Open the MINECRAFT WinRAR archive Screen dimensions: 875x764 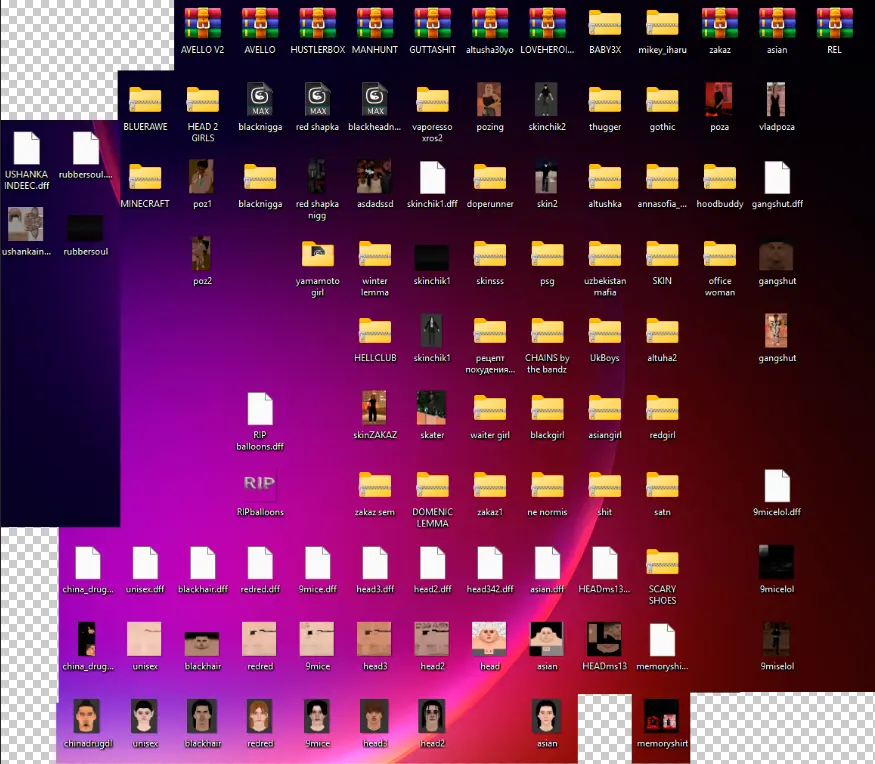144,176
